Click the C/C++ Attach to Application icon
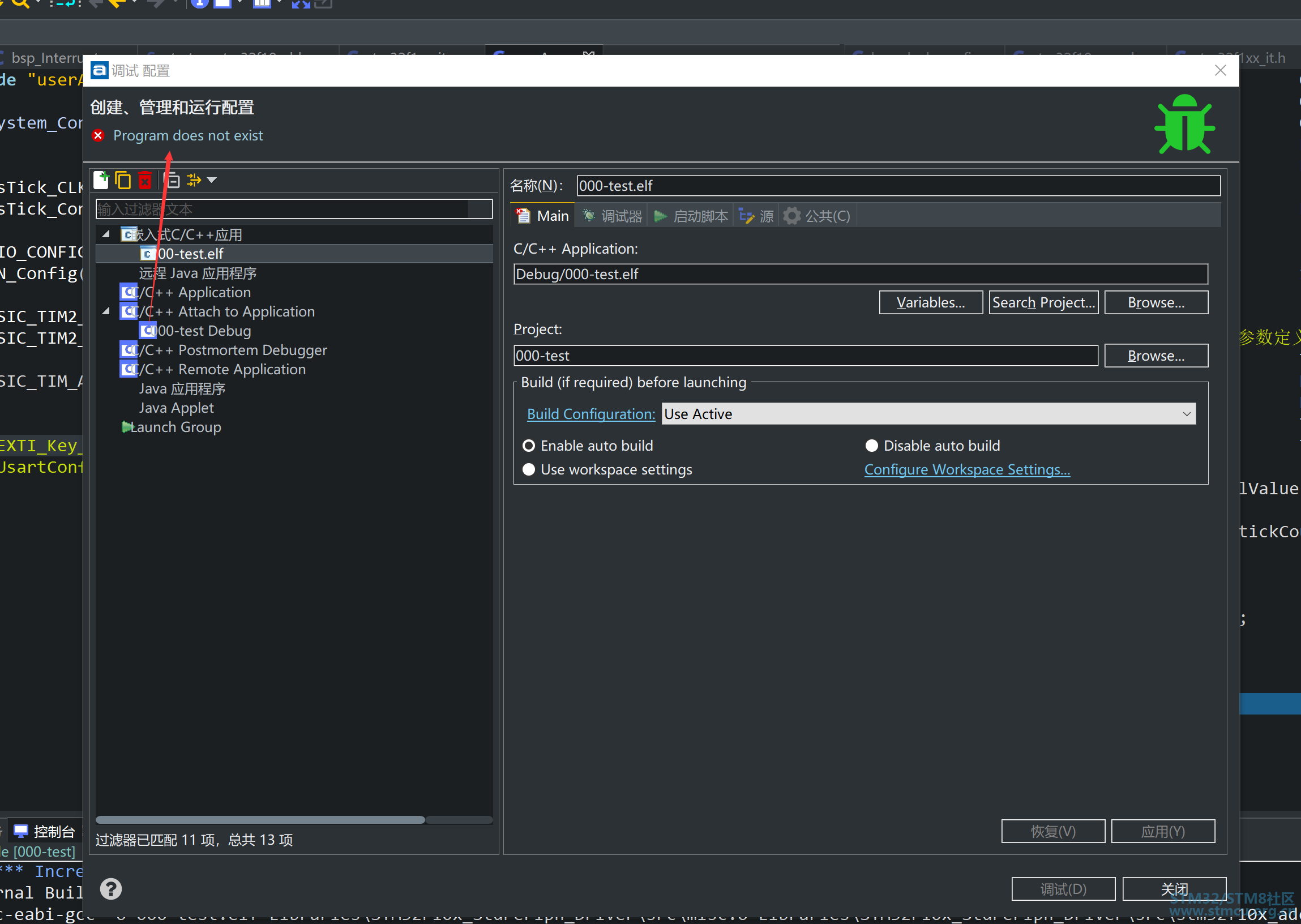 129,311
